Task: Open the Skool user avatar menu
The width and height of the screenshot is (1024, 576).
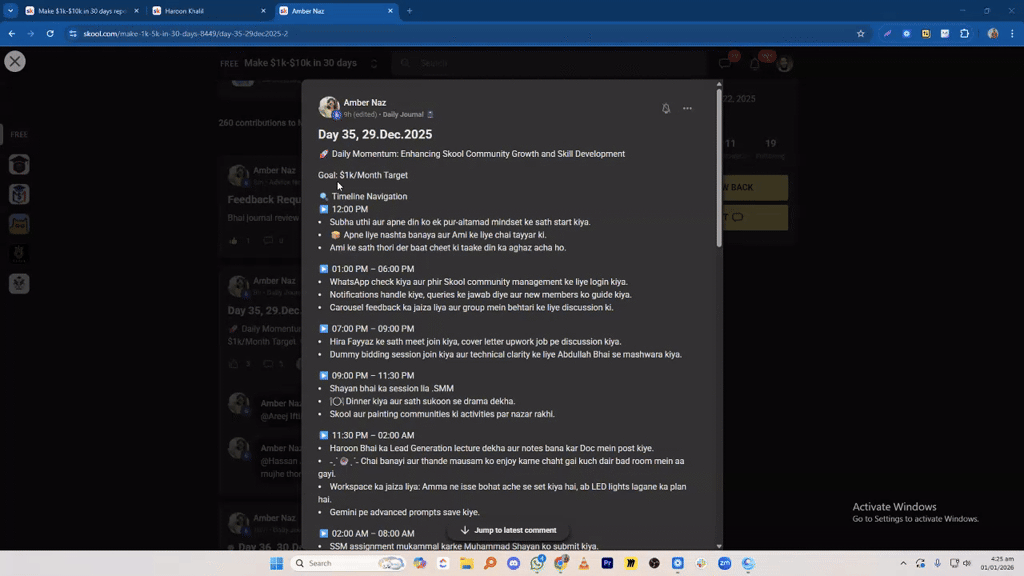Action: point(784,63)
